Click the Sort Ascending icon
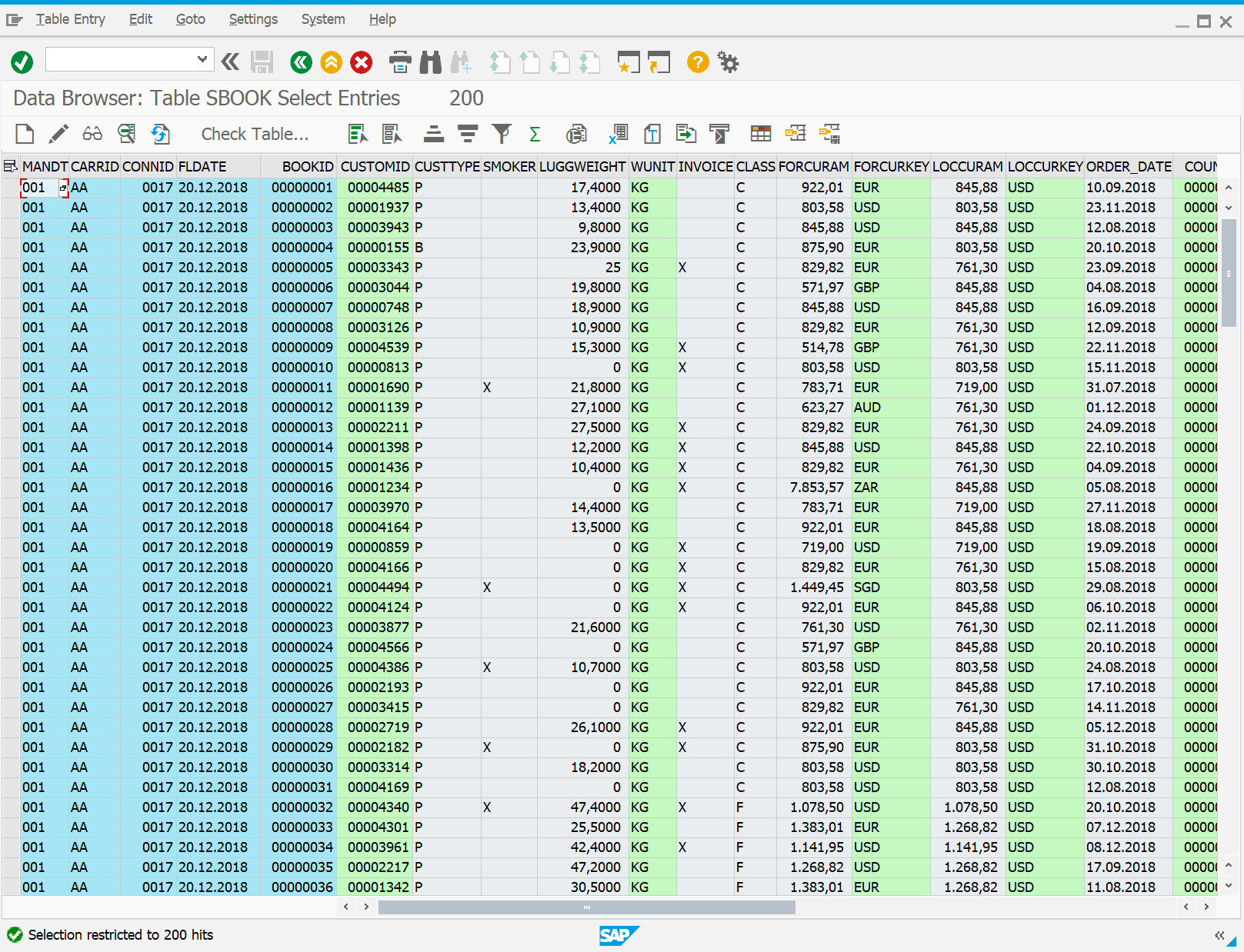1244x952 pixels. (x=434, y=134)
